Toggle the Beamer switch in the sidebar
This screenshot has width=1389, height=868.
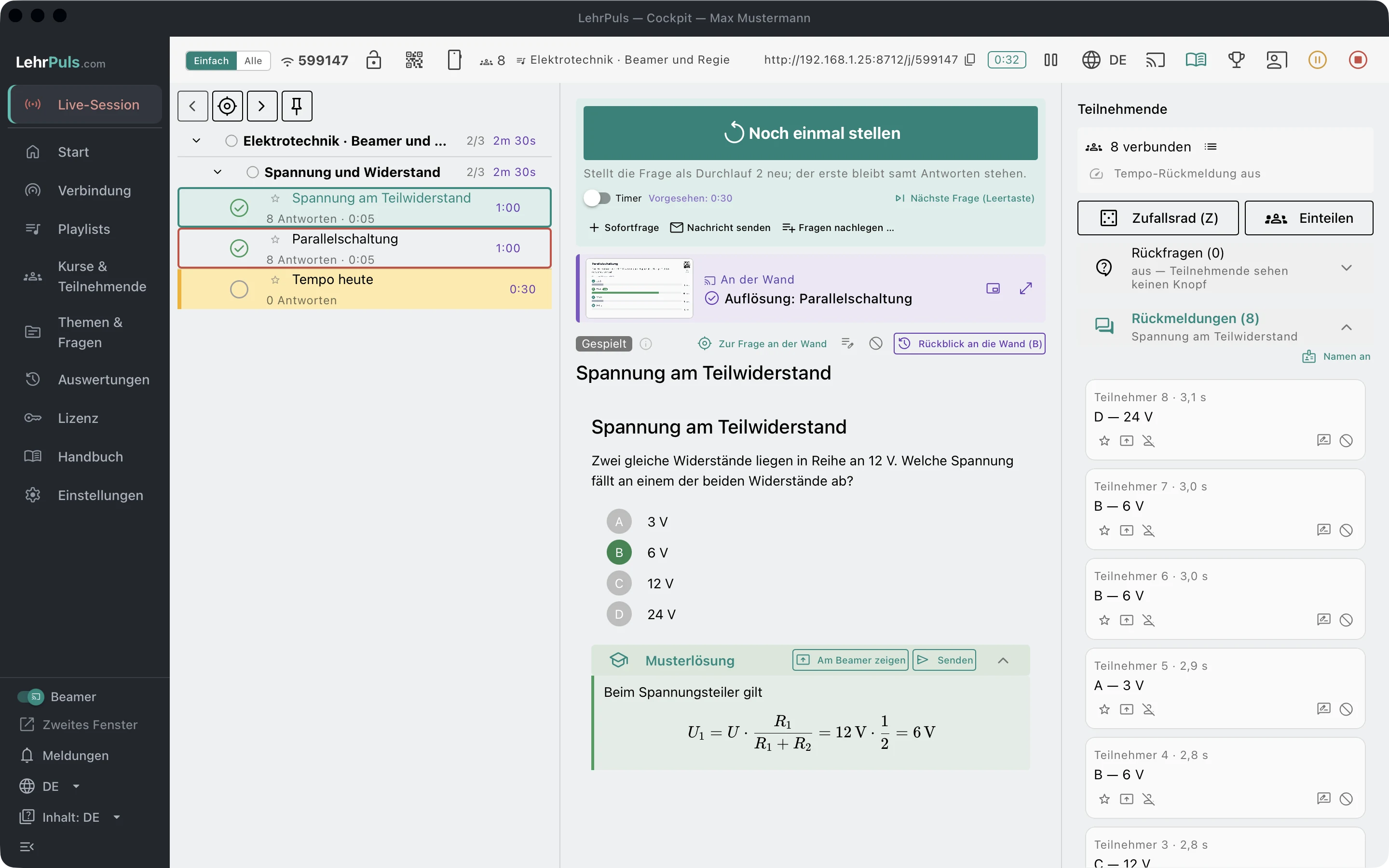click(x=30, y=696)
